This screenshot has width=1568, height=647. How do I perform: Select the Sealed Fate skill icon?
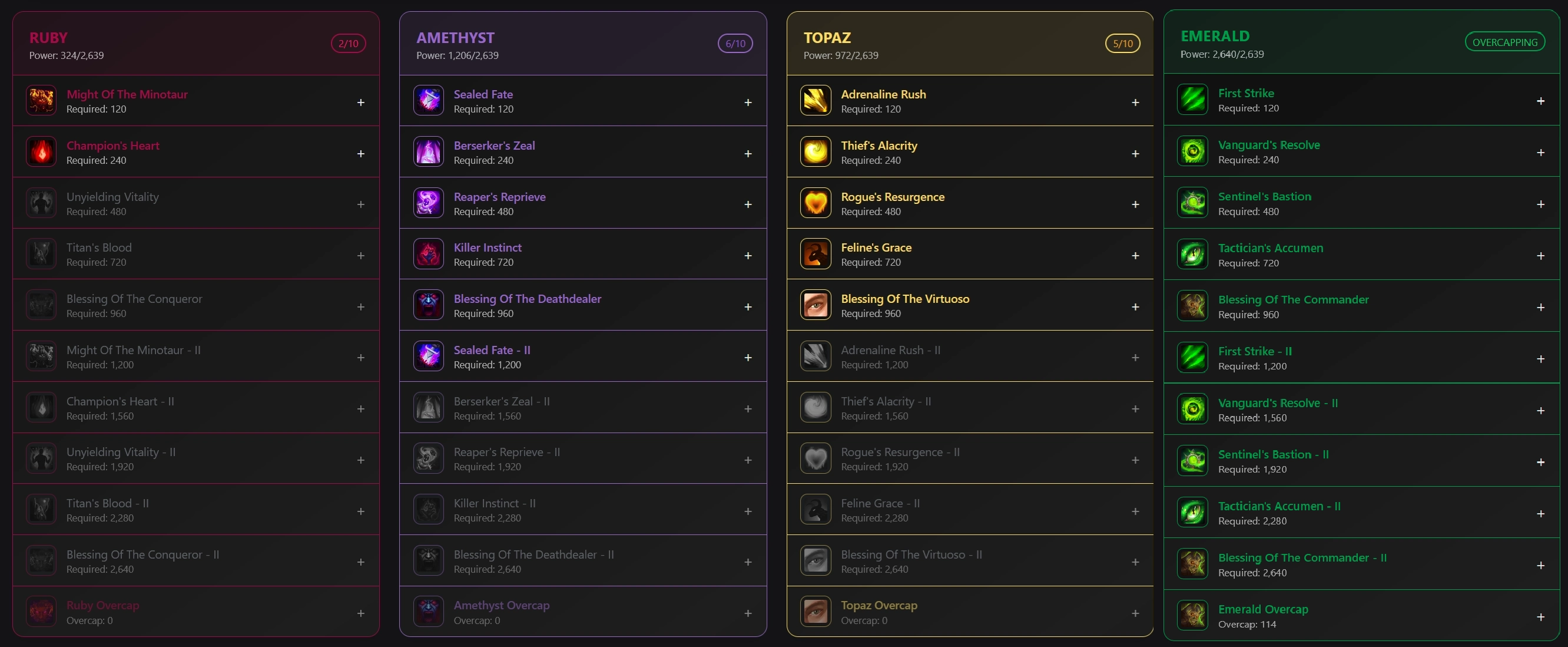pyautogui.click(x=429, y=101)
